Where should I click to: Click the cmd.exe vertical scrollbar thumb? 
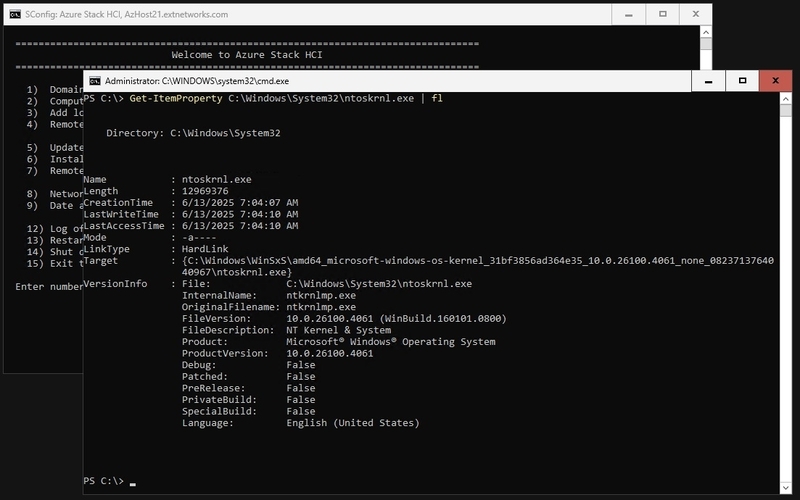(786, 111)
